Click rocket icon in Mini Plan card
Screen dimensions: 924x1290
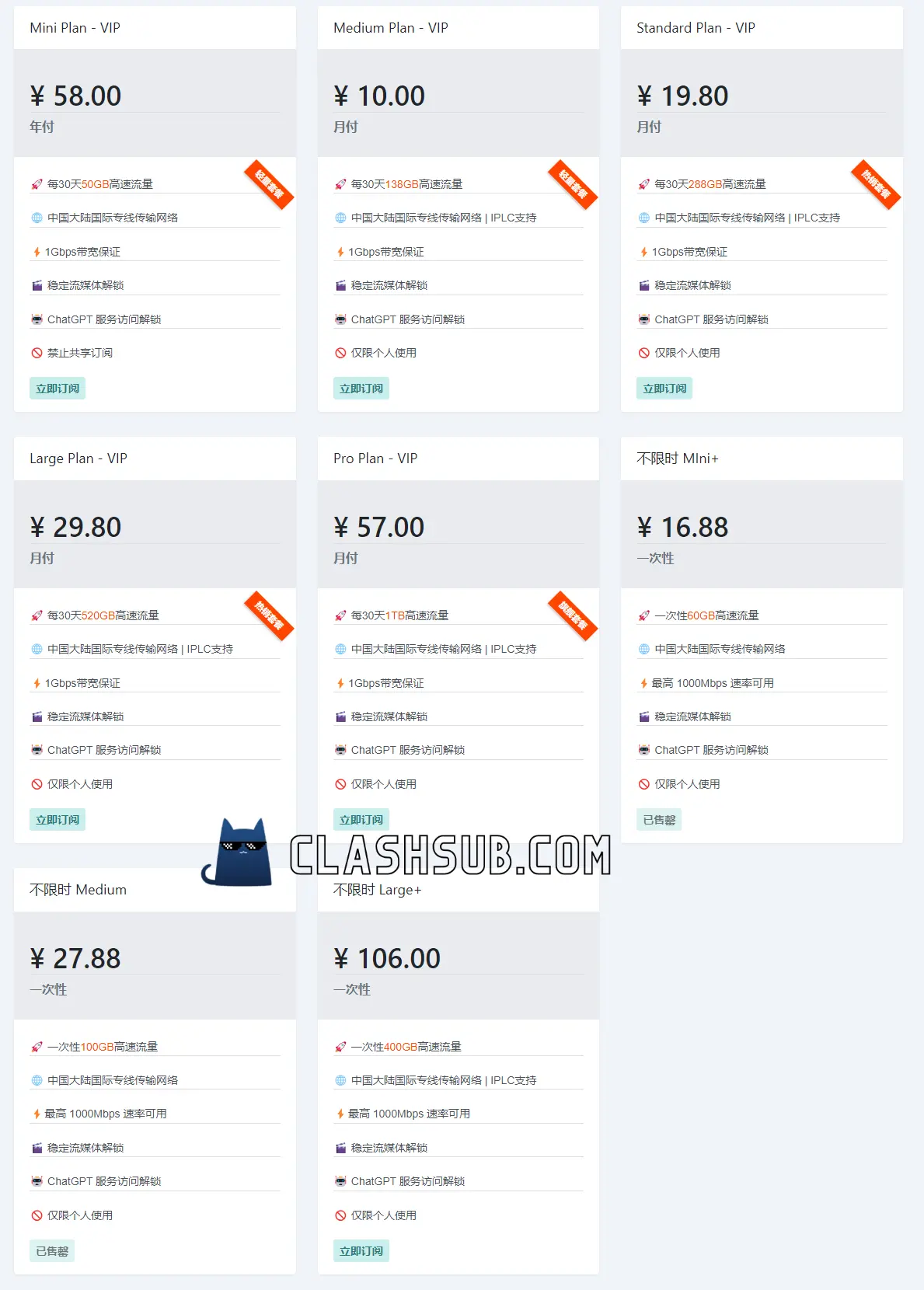[x=37, y=184]
